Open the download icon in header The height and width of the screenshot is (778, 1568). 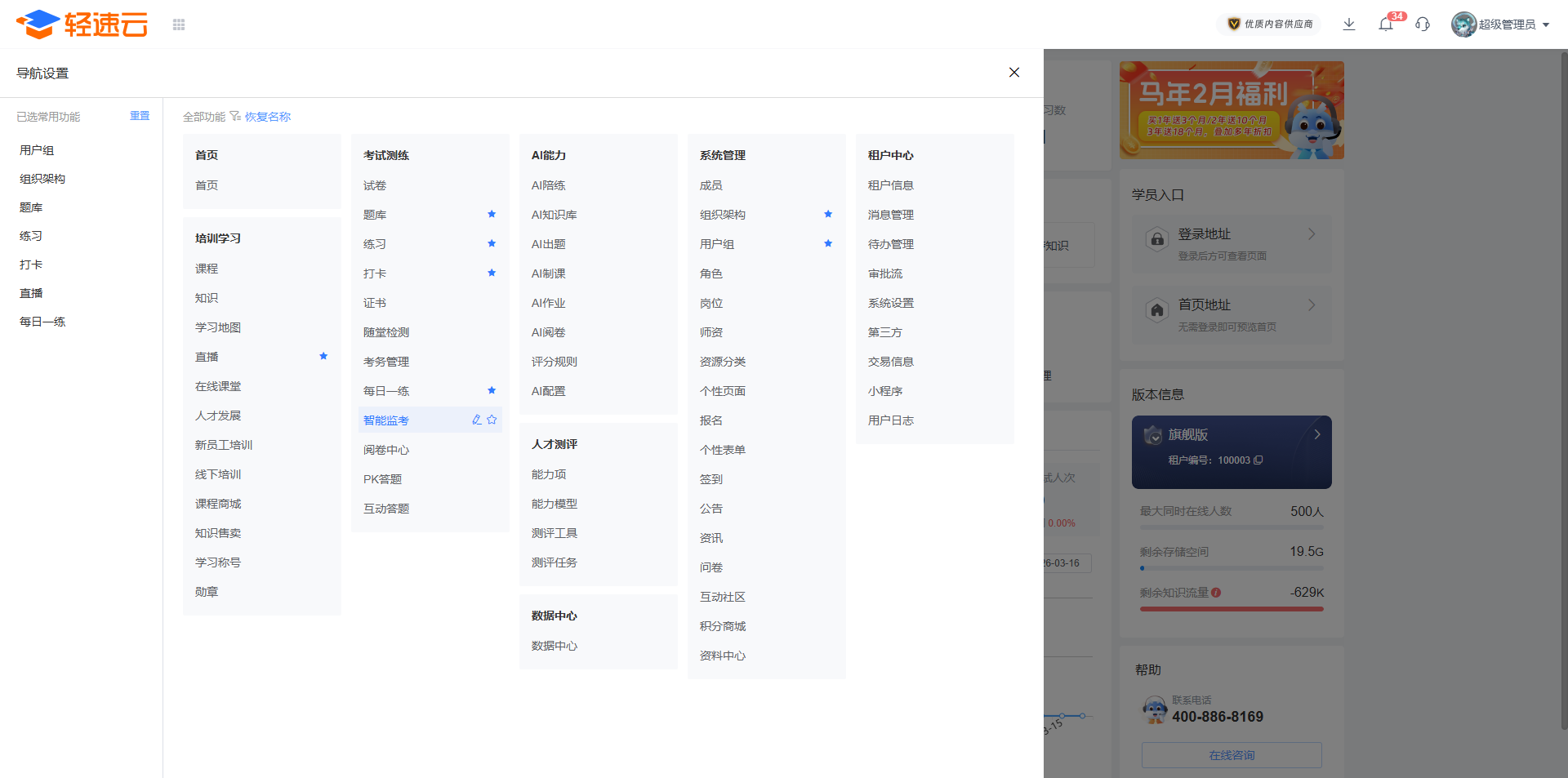(1349, 24)
